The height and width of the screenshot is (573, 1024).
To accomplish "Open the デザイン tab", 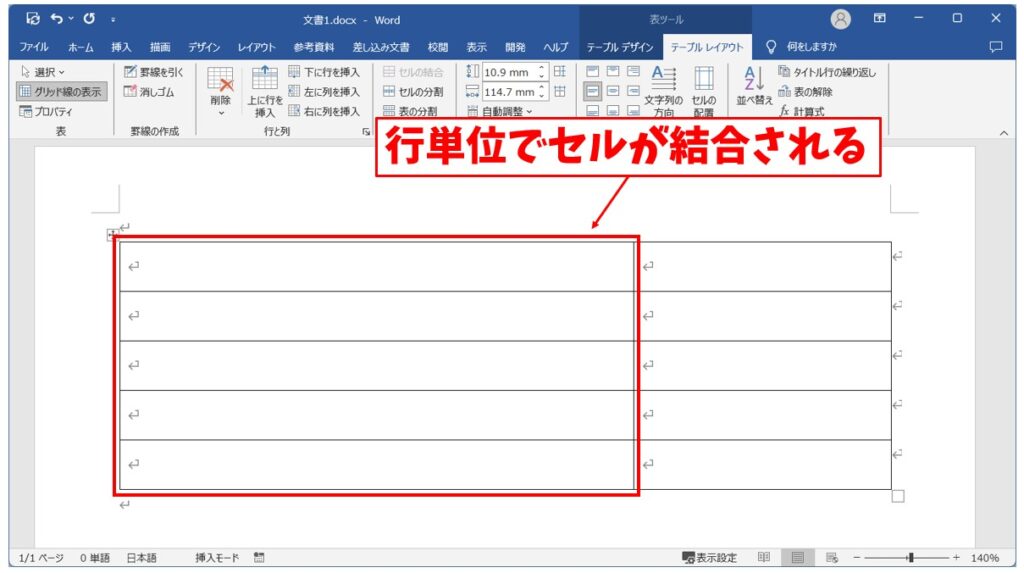I will (204, 47).
